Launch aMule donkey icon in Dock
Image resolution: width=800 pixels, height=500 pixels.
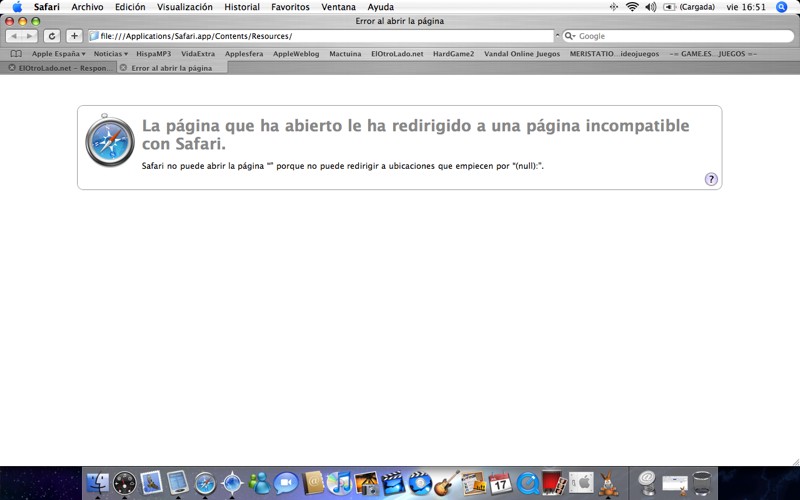click(x=608, y=483)
